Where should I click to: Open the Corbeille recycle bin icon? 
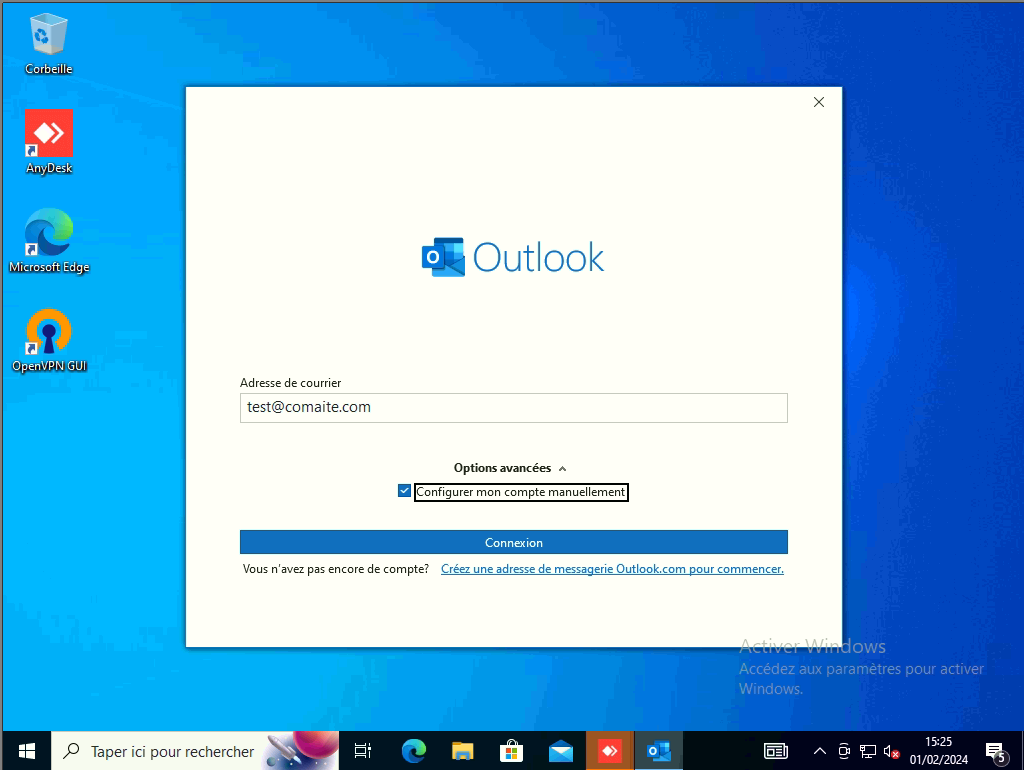48,44
